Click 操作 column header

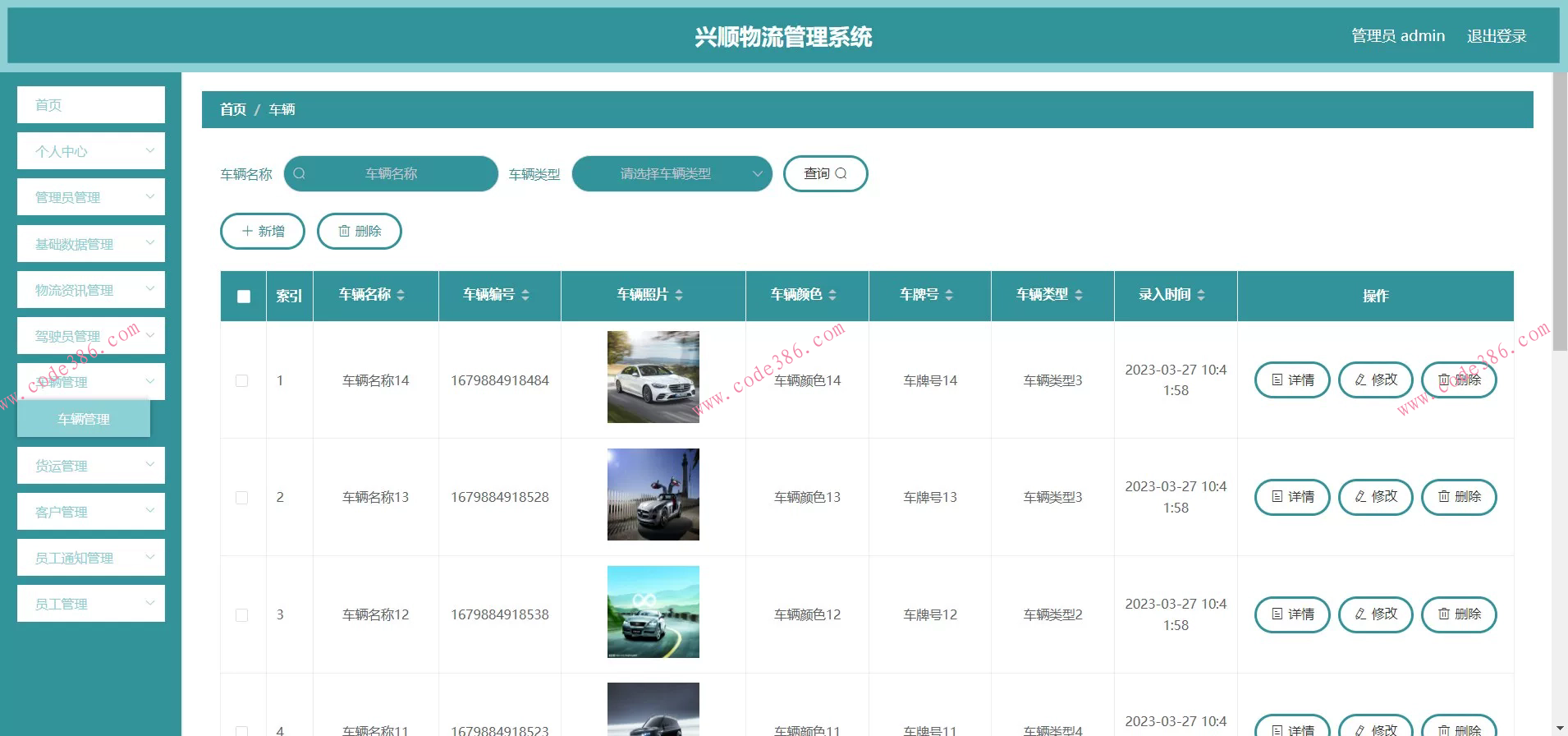1376,296
